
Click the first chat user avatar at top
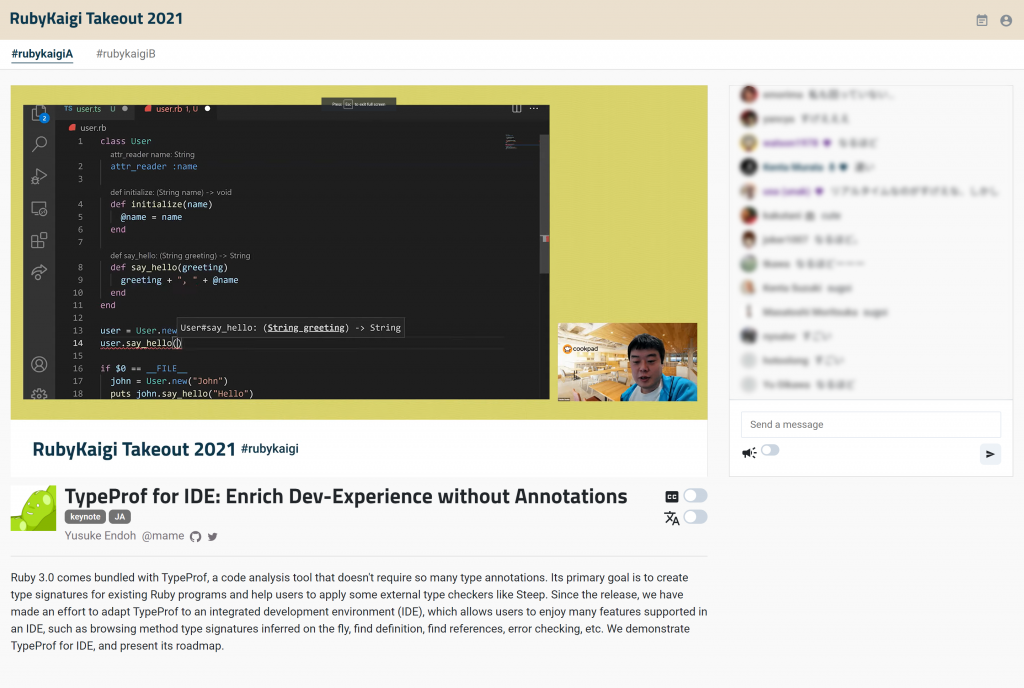[x=748, y=95]
